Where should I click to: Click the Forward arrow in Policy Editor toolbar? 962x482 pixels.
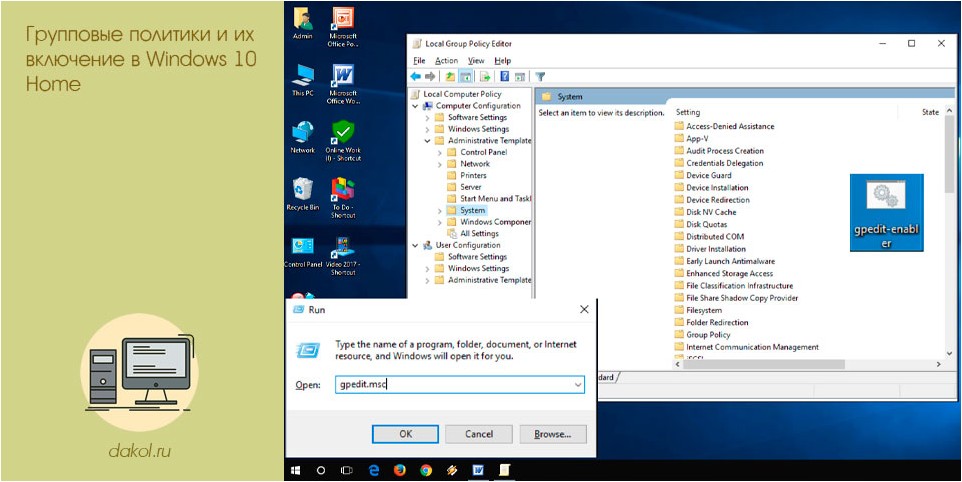pos(430,77)
